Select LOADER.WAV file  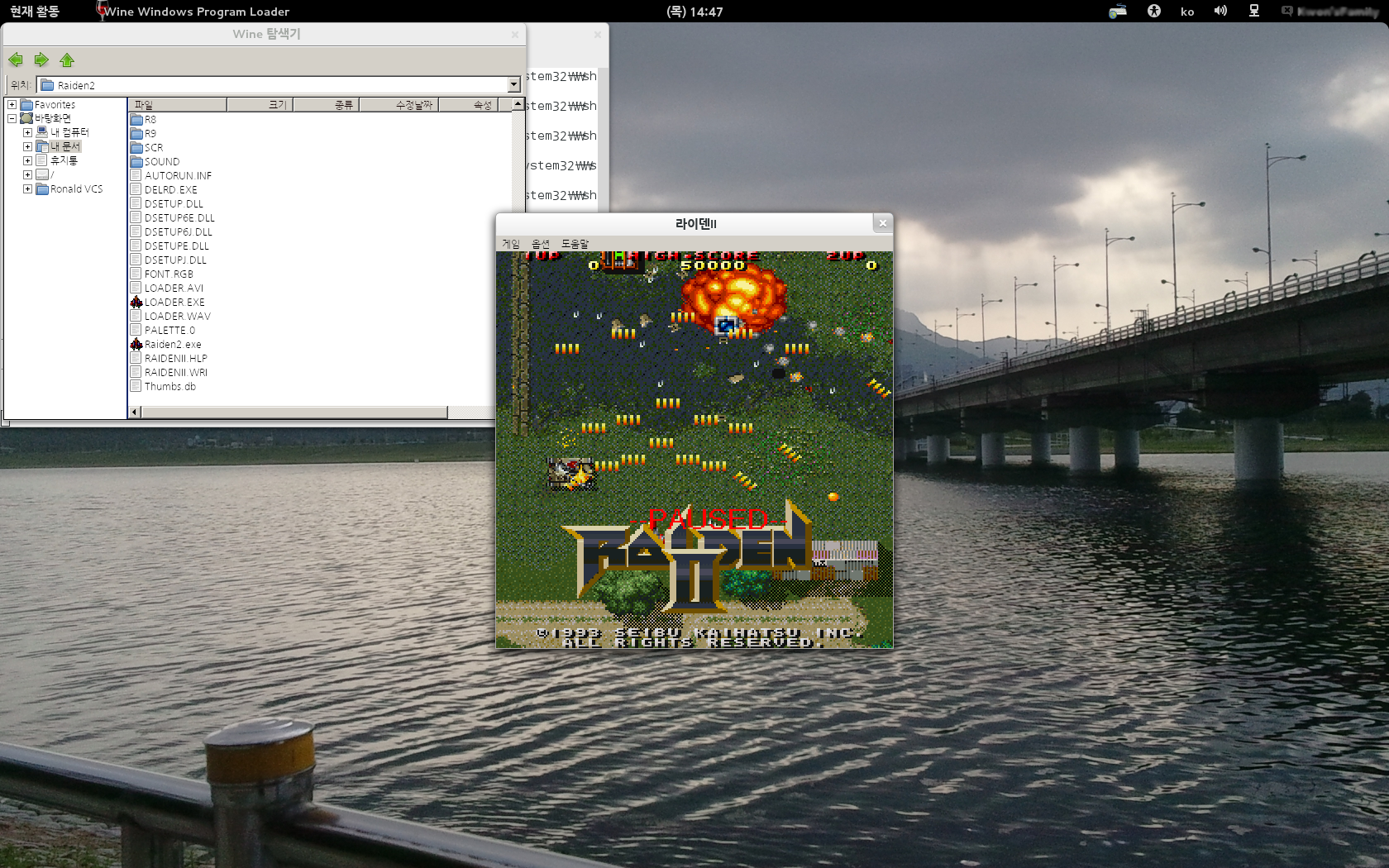coord(170,316)
